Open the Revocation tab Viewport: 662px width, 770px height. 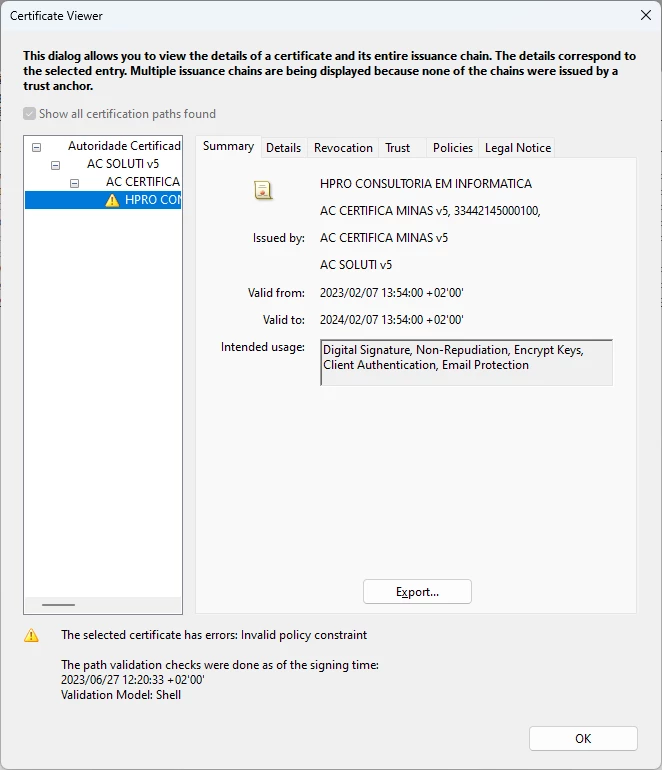click(x=343, y=148)
